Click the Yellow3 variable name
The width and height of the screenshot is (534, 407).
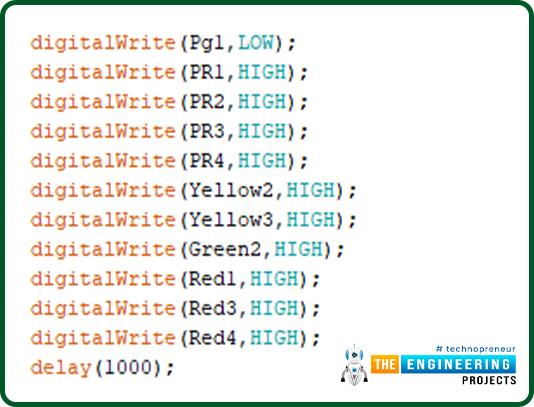[x=231, y=220]
